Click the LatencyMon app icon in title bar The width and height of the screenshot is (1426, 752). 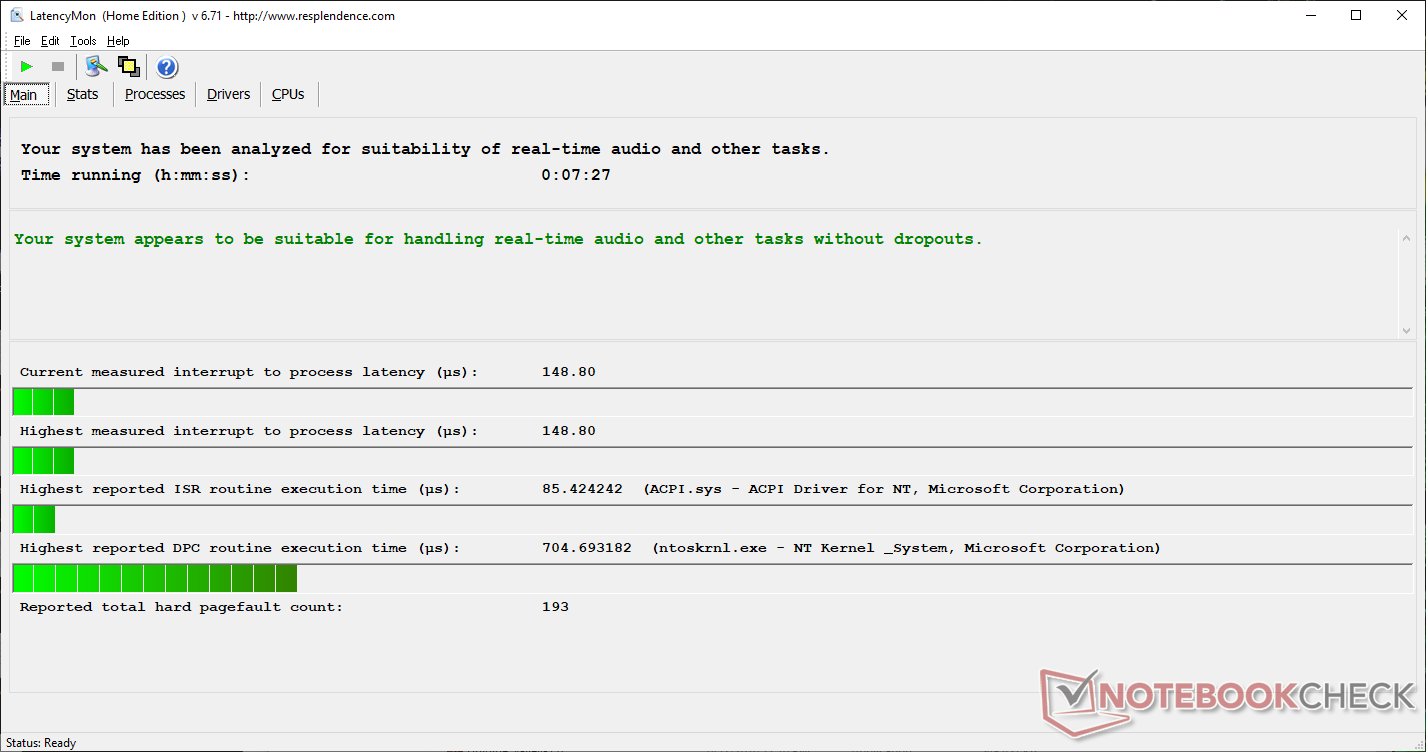point(16,15)
